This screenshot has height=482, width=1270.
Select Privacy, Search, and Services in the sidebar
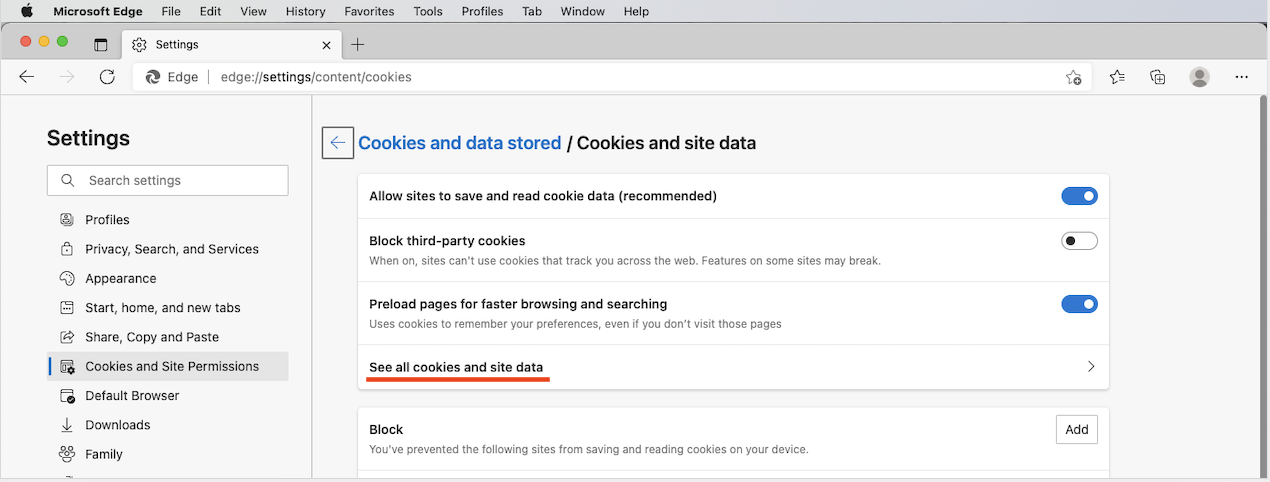tap(172, 249)
